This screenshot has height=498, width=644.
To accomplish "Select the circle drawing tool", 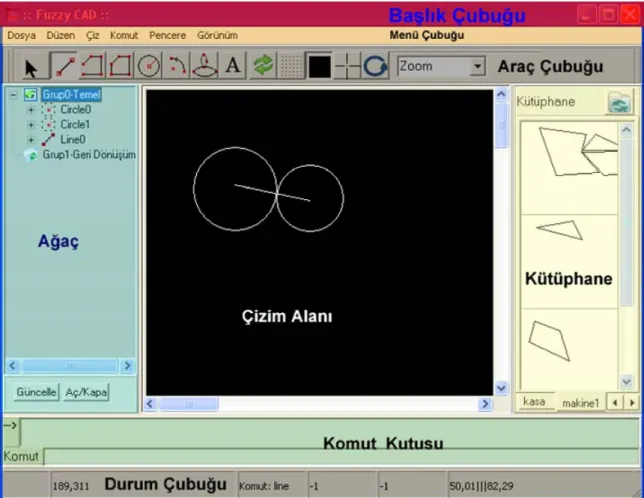I will pyautogui.click(x=148, y=66).
